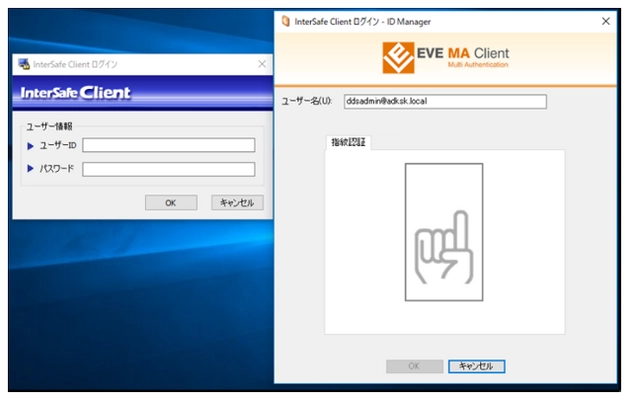Click the ユーザー名(U): label
The image size is (631, 400).
307,101
